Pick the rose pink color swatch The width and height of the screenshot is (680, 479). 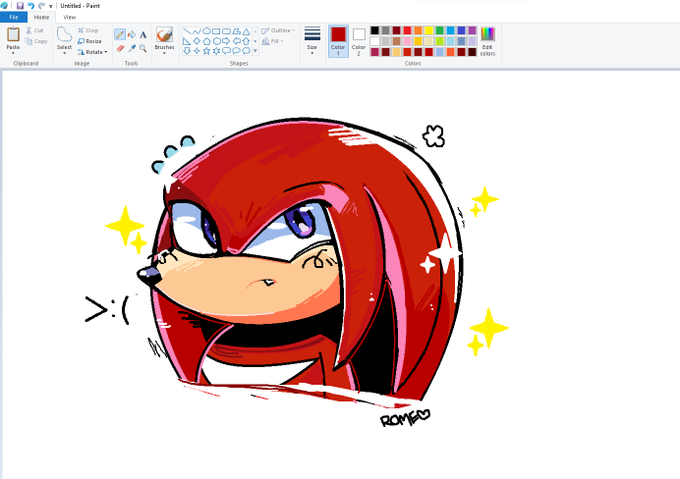[x=407, y=41]
